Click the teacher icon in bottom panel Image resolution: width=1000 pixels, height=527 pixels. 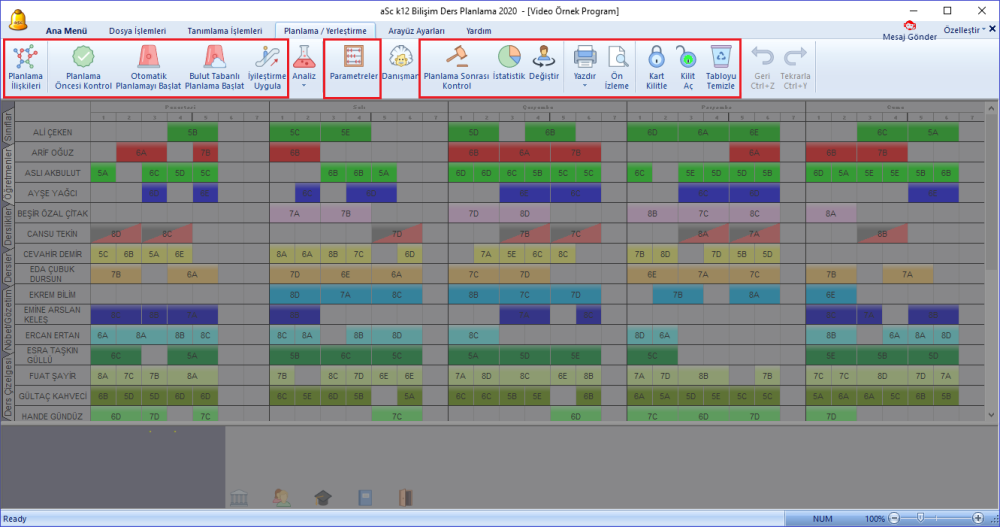281,498
